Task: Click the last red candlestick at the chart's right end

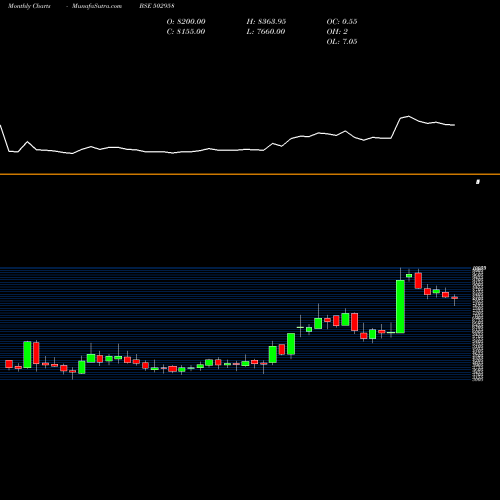Action: (x=455, y=298)
